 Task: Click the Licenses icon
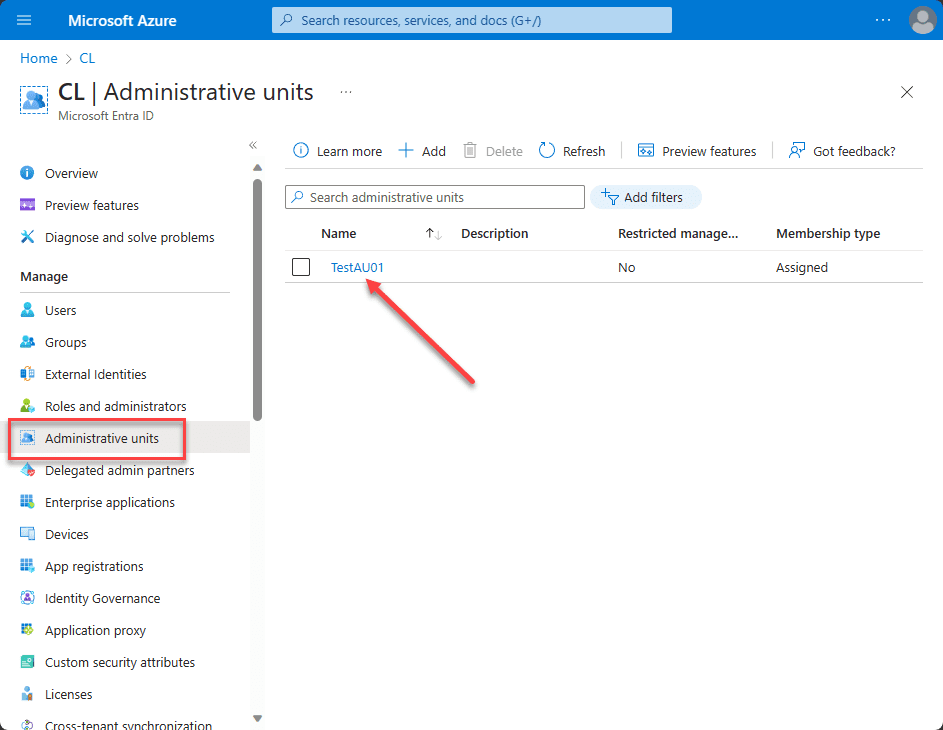coord(27,694)
